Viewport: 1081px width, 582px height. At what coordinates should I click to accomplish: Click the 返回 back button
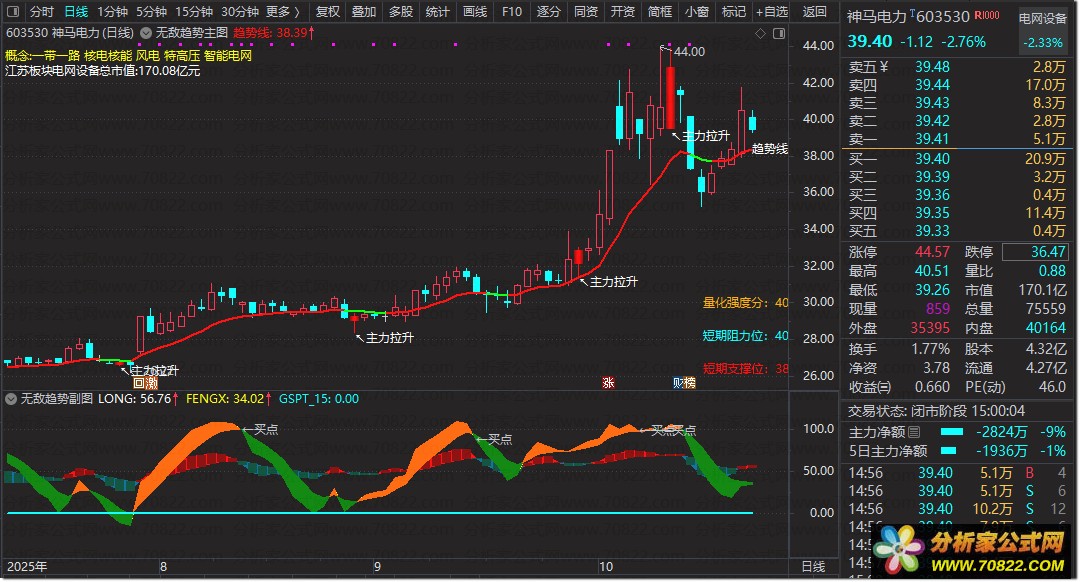[814, 12]
